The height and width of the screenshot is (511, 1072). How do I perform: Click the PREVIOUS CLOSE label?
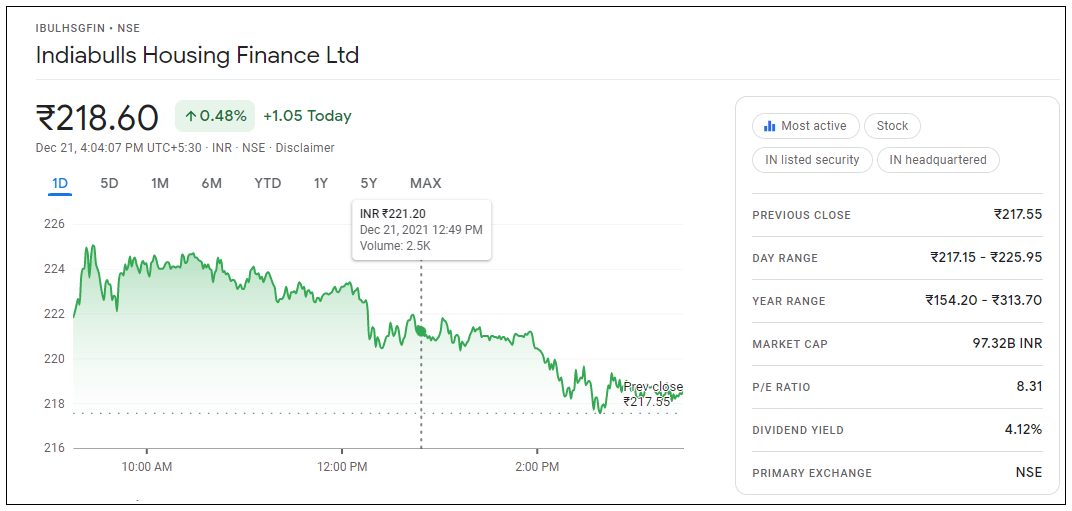(801, 215)
